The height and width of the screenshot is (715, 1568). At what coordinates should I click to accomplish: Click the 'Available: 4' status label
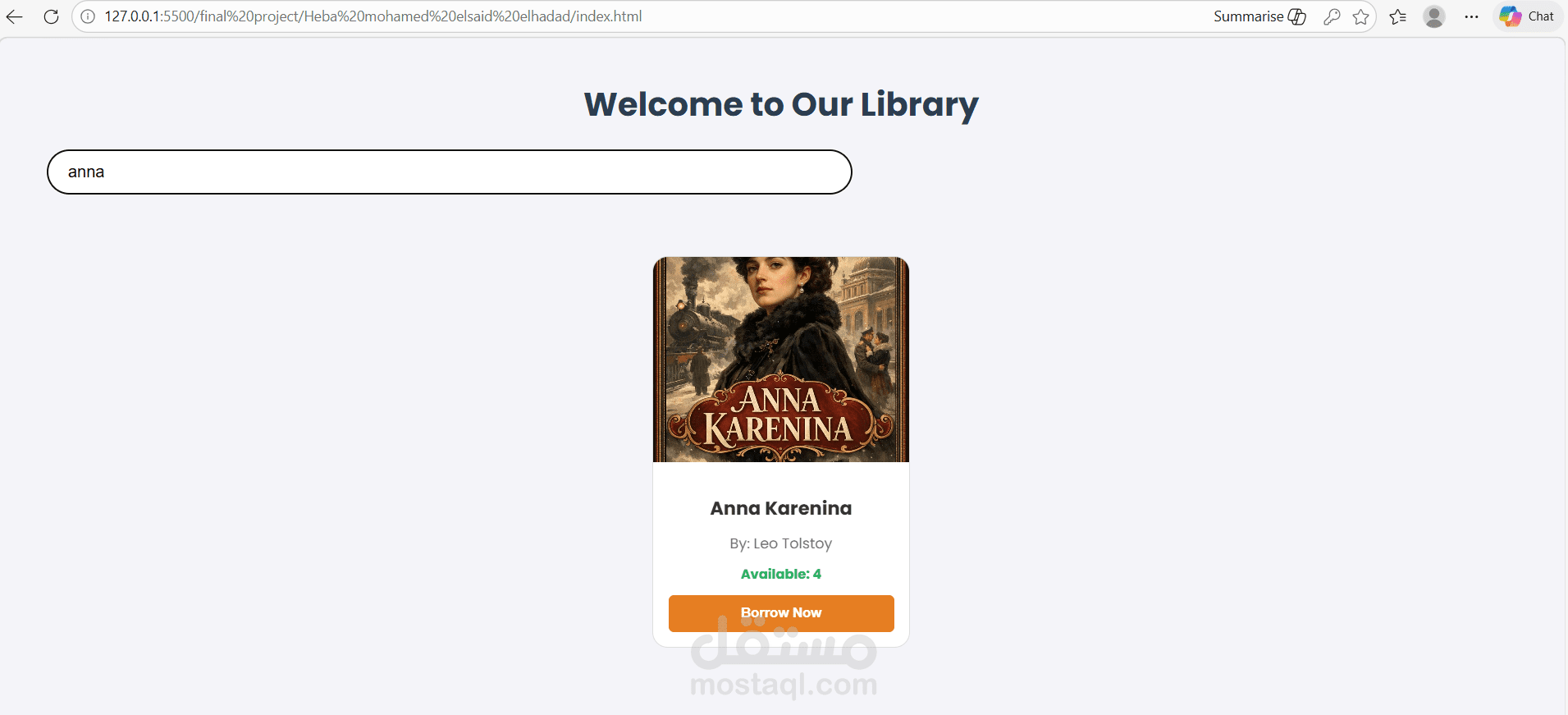point(781,574)
